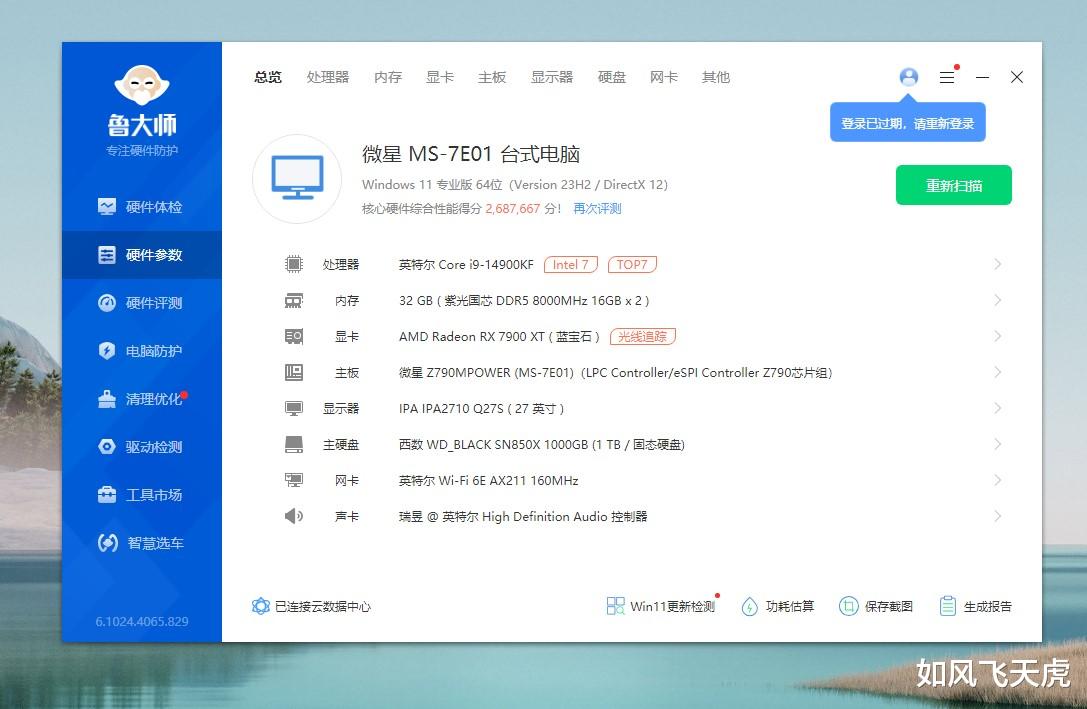Switch to the 内存 tab
The width and height of the screenshot is (1087, 709).
tap(388, 77)
